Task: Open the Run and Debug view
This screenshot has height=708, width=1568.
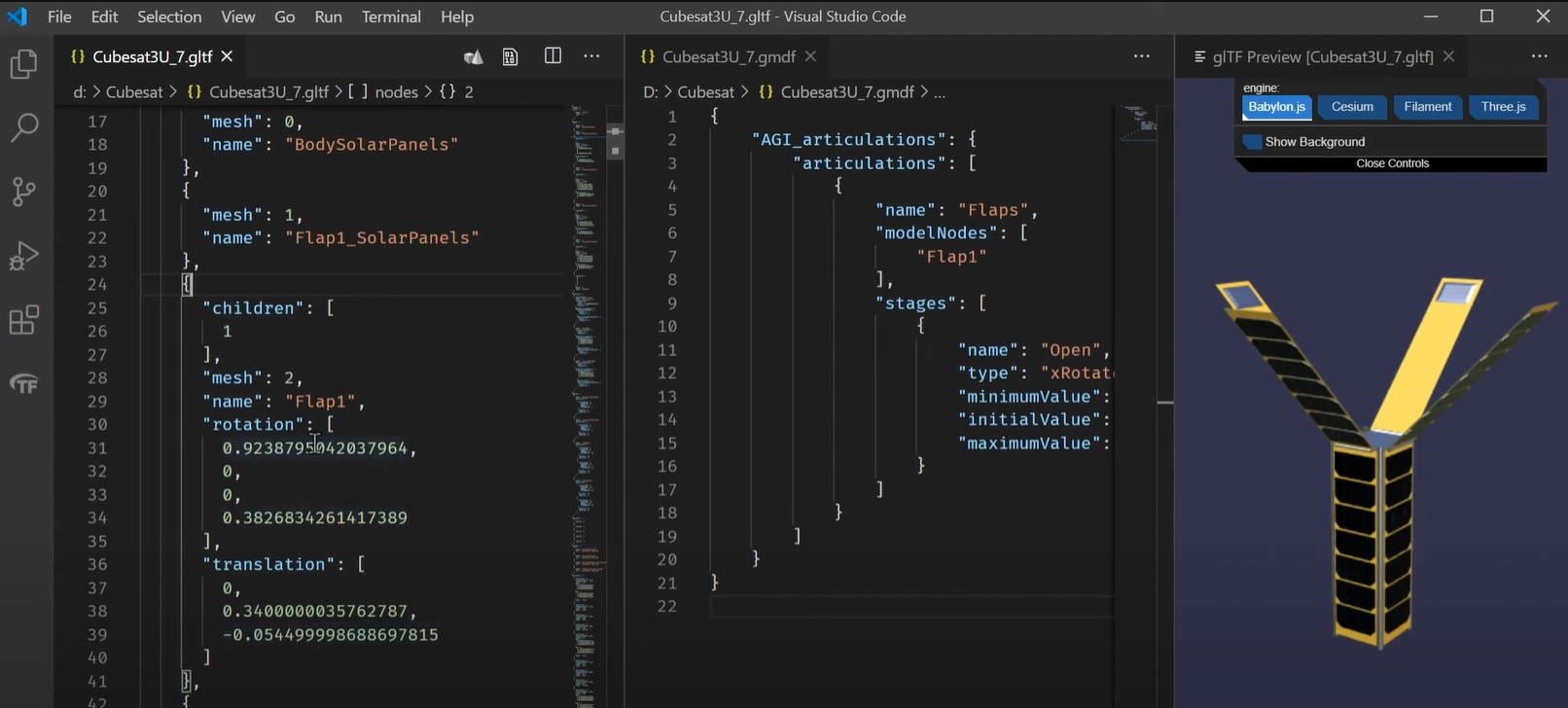Action: tap(23, 256)
